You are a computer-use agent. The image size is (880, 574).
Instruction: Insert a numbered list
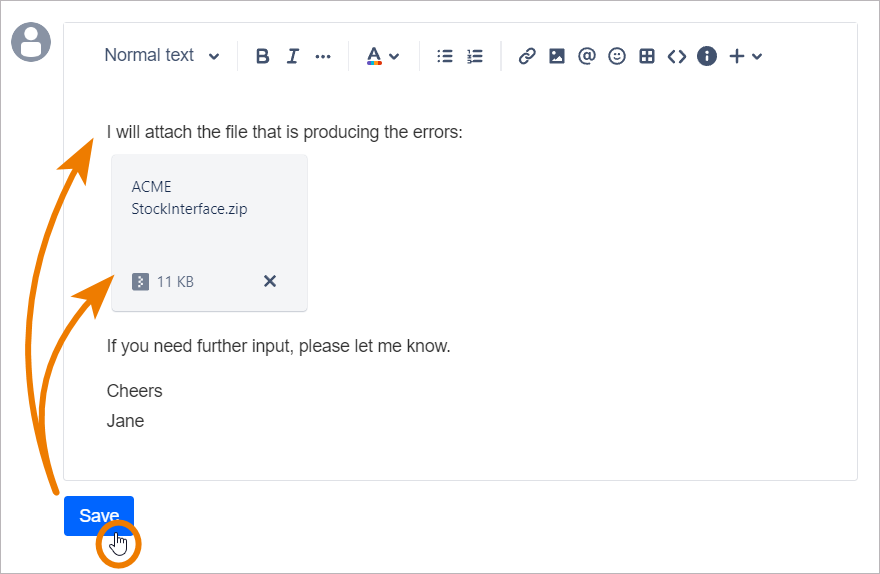pos(475,56)
